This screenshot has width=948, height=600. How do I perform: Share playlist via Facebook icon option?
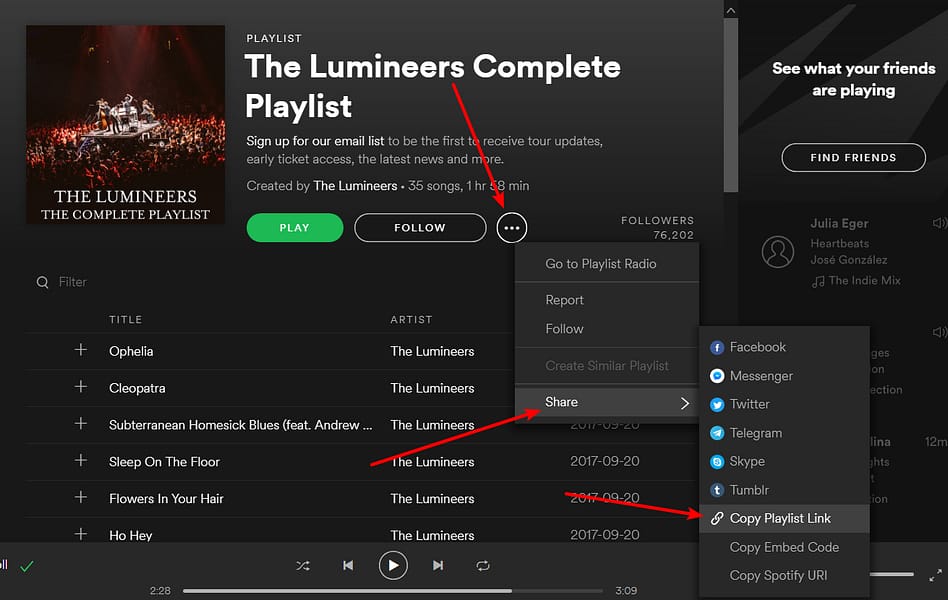(x=717, y=347)
